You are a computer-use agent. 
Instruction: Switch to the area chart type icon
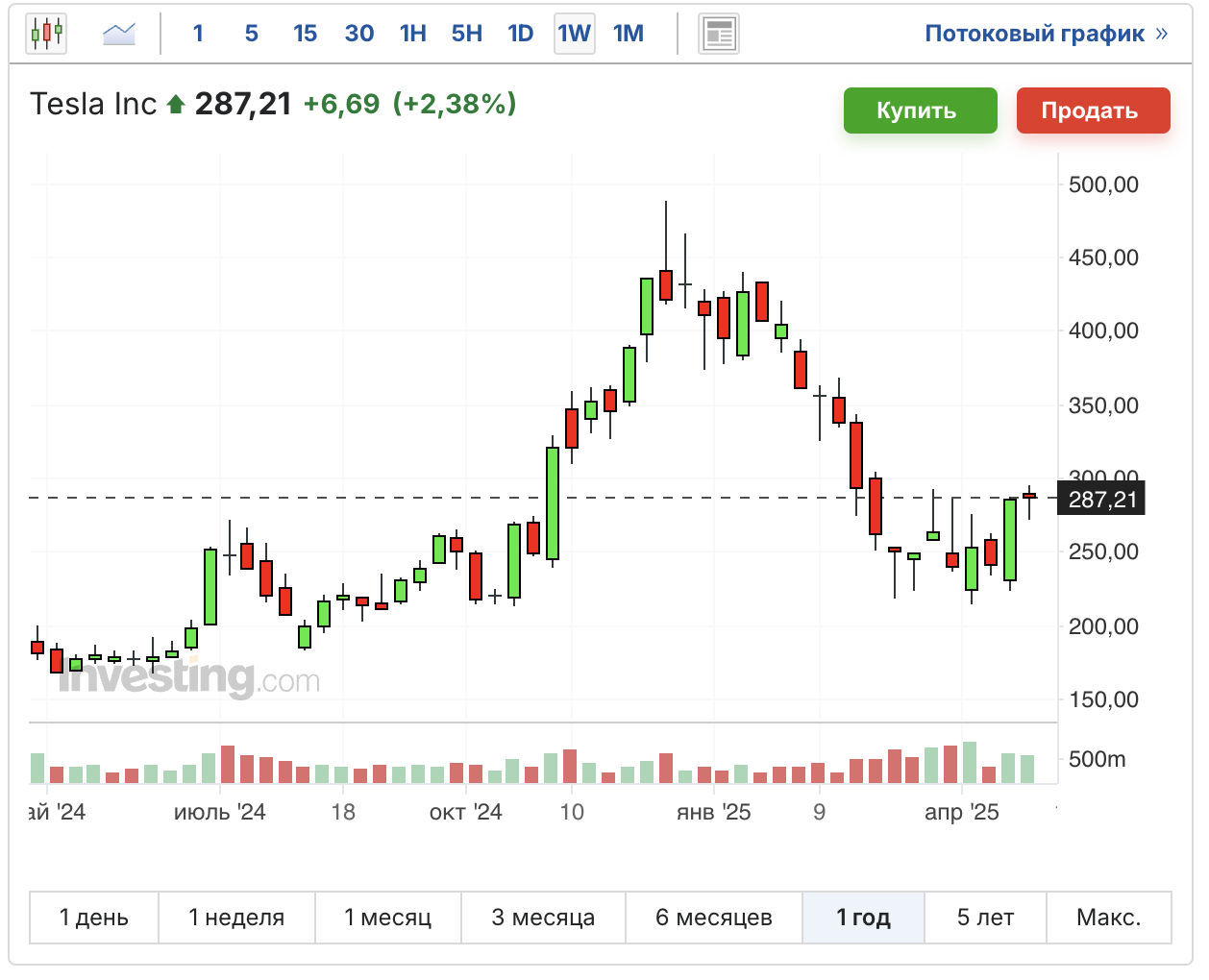(x=119, y=34)
